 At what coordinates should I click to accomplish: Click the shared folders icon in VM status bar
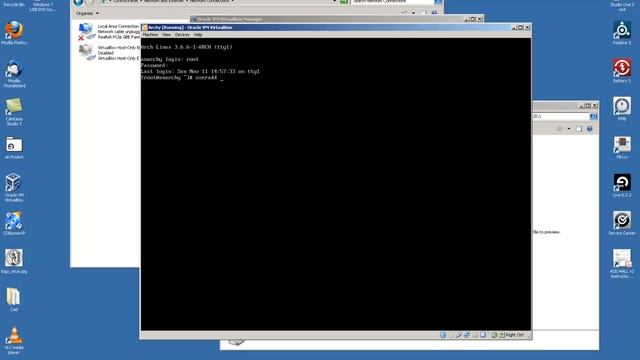pos(475,335)
